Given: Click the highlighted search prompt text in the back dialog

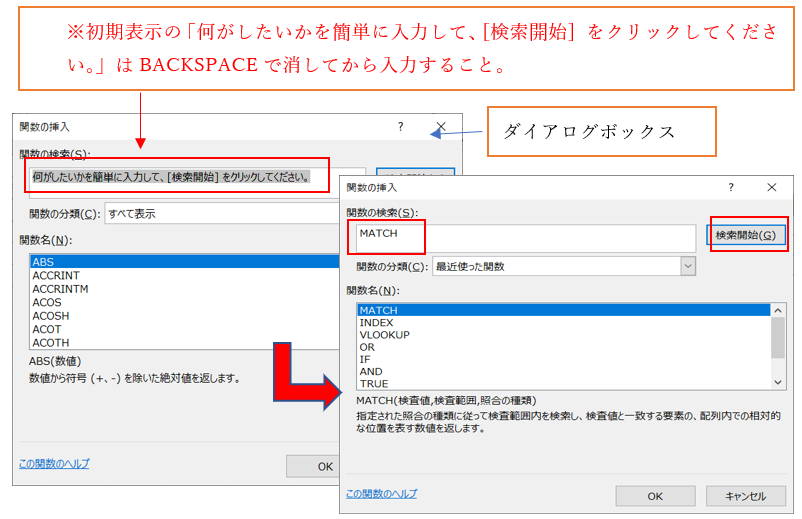Looking at the screenshot, I should click(x=170, y=177).
